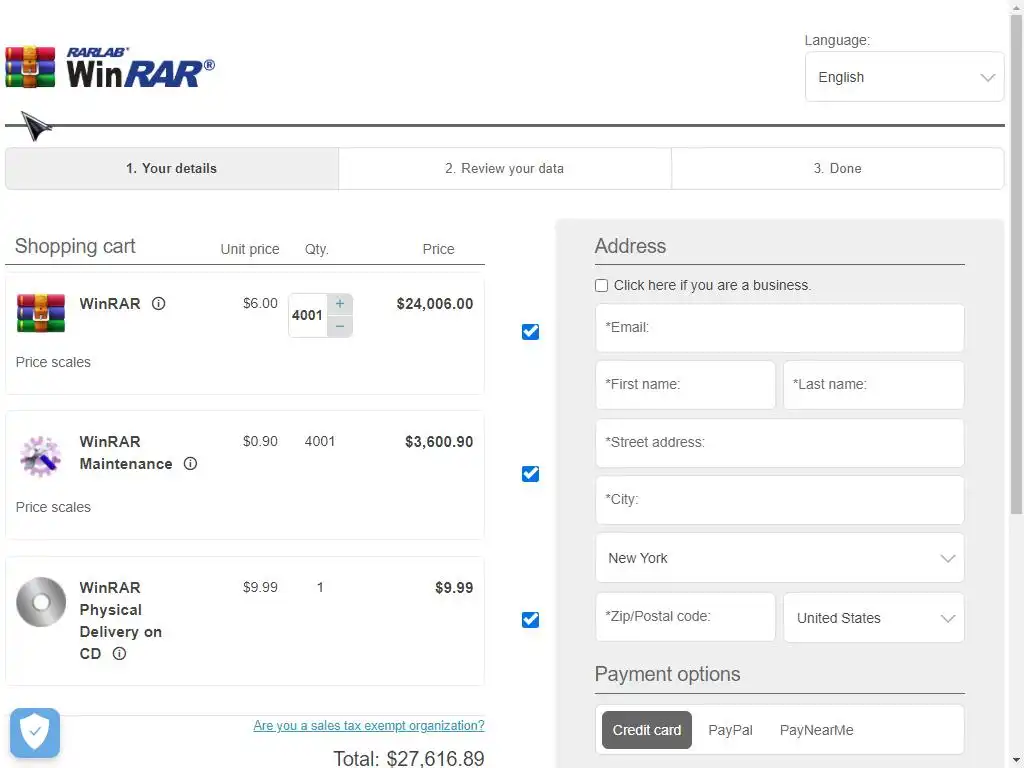Open the Language dropdown showing English
Viewport: 1024px width, 768px height.
(904, 77)
